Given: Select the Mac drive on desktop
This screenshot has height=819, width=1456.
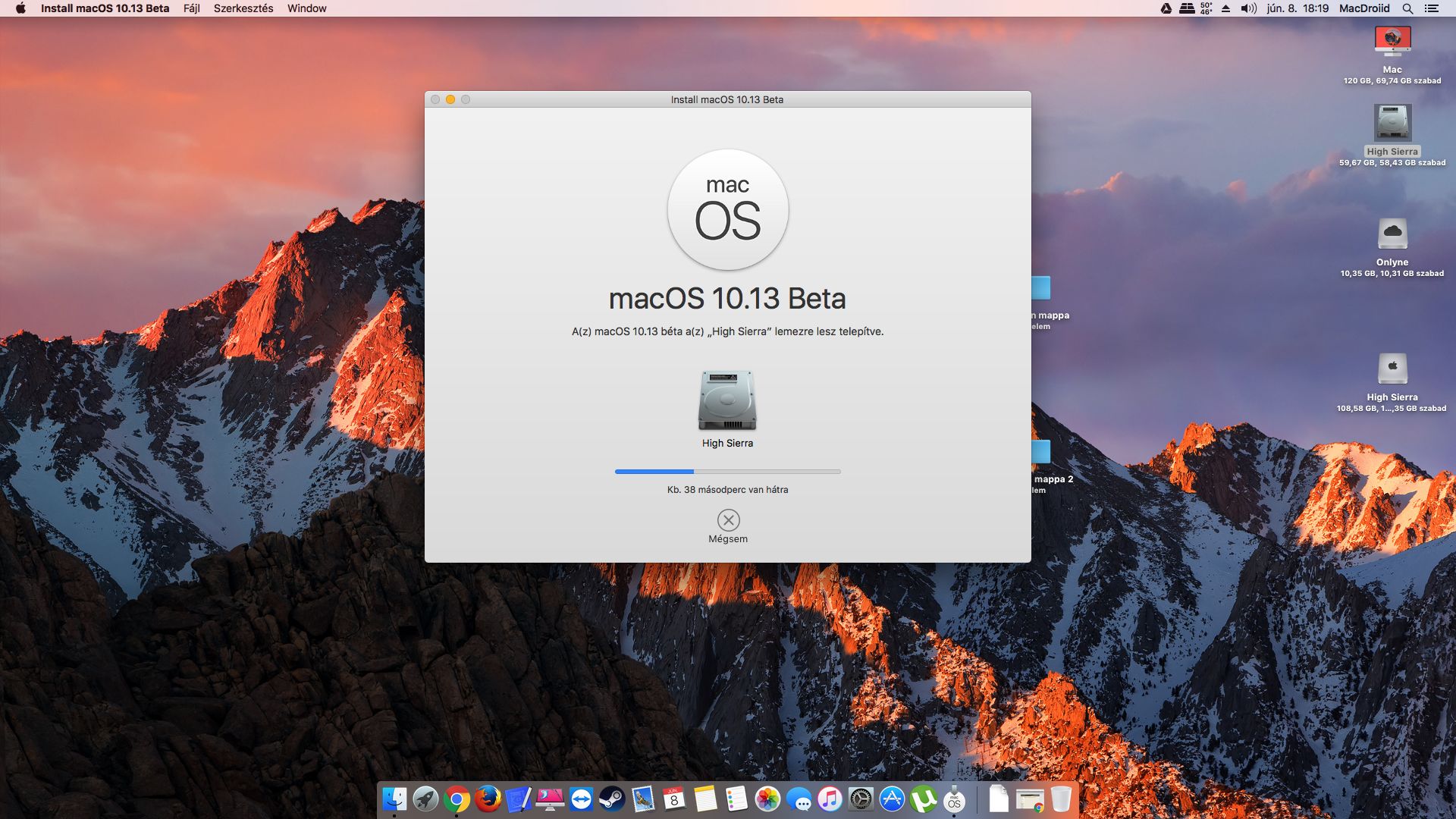Looking at the screenshot, I should click(1392, 42).
